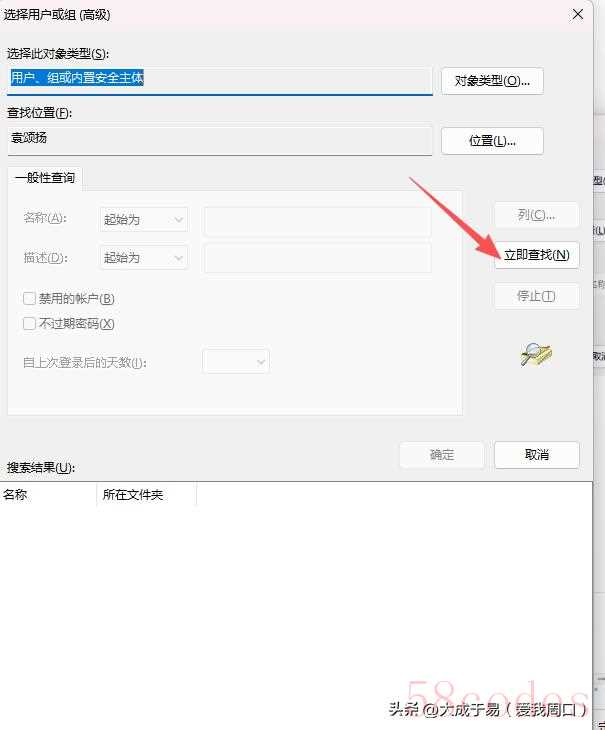605x730 pixels.
Task: Click the search magnifier folder icon
Action: tap(536, 355)
